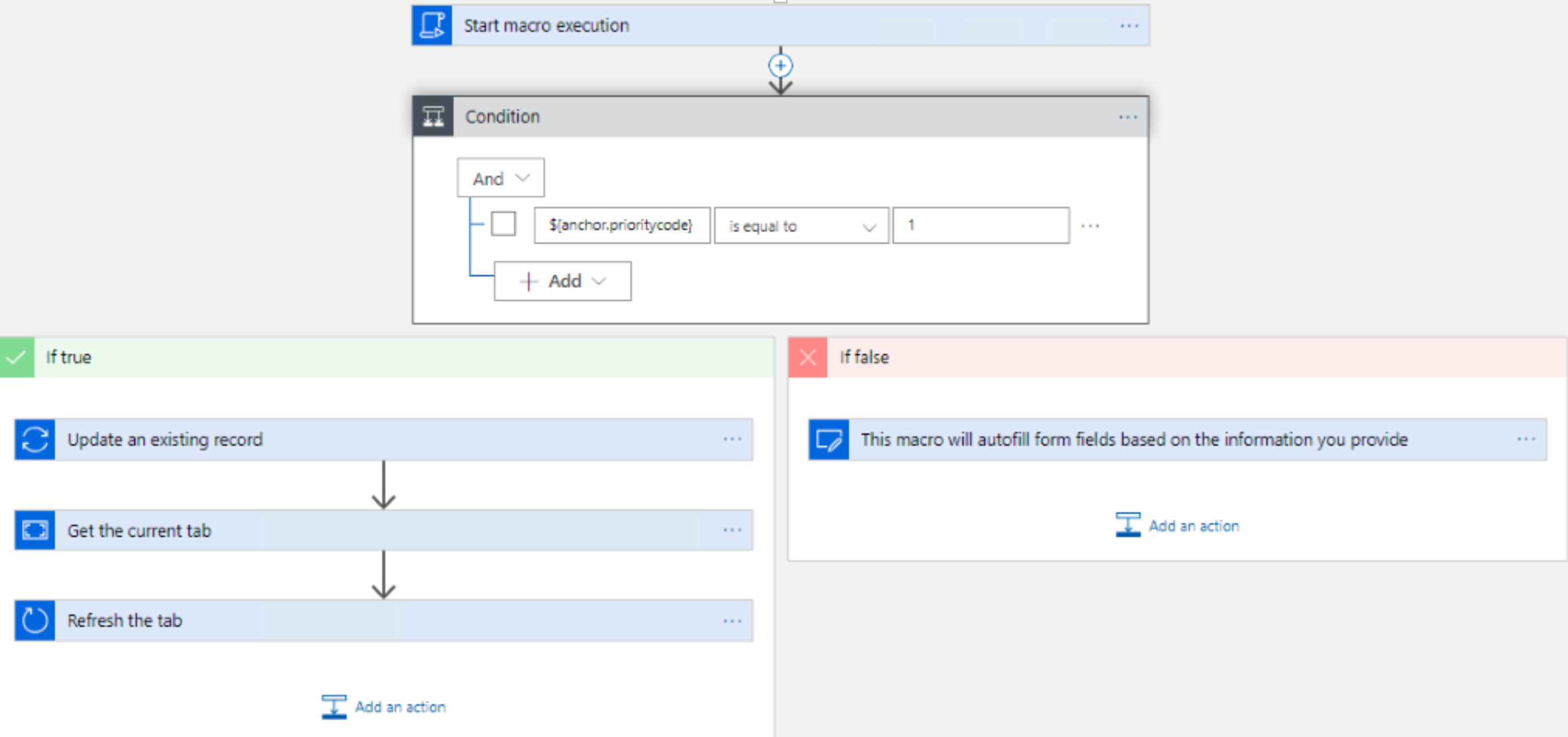Click the If false branch header

pyautogui.click(x=1178, y=357)
